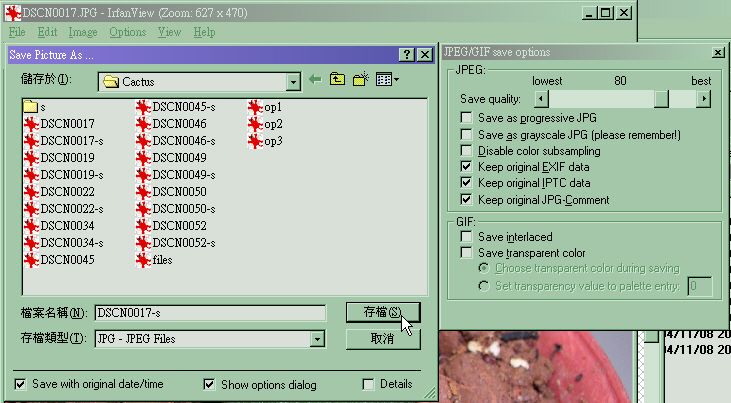This screenshot has width=731, height=403.
Task: Expand the Cactus folder location dropdown
Action: click(x=293, y=81)
